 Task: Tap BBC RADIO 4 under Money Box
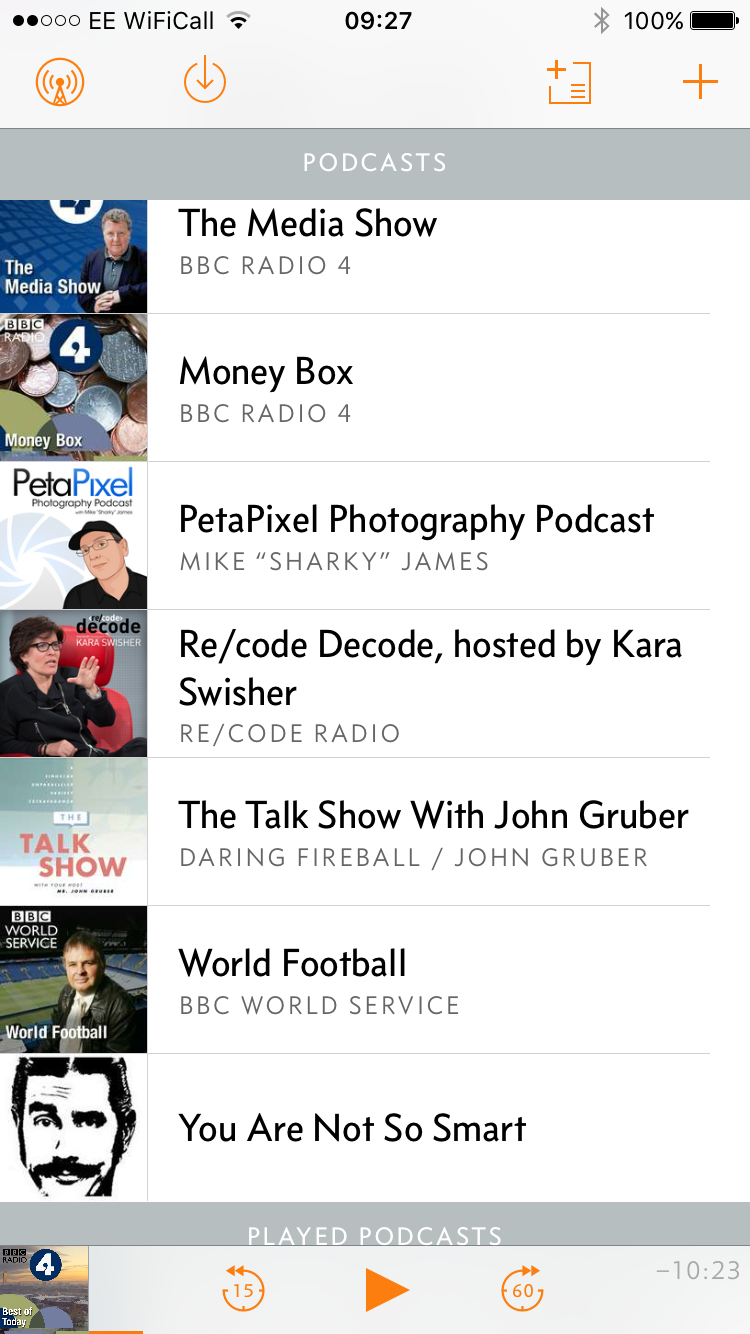tap(266, 414)
